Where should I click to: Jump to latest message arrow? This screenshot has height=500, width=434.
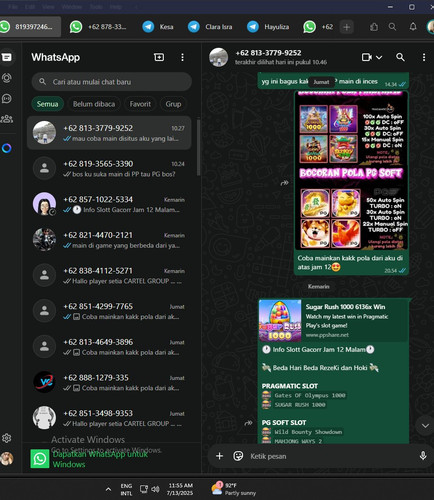425,426
